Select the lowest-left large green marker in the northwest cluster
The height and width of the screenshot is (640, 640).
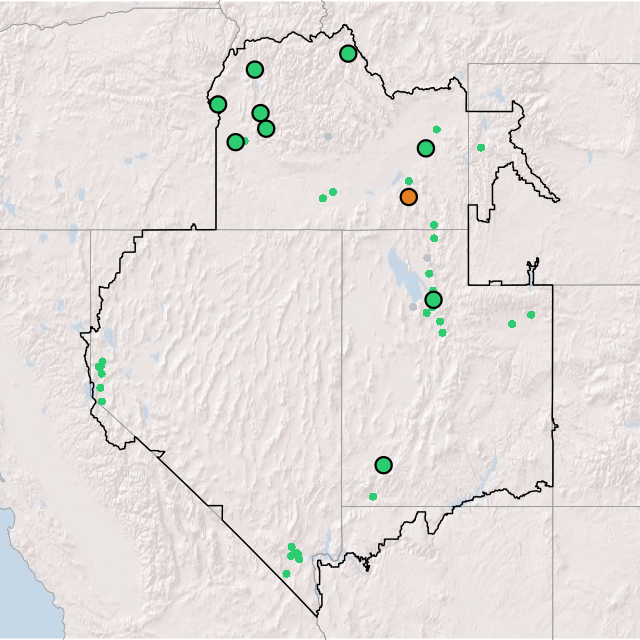click(x=235, y=142)
